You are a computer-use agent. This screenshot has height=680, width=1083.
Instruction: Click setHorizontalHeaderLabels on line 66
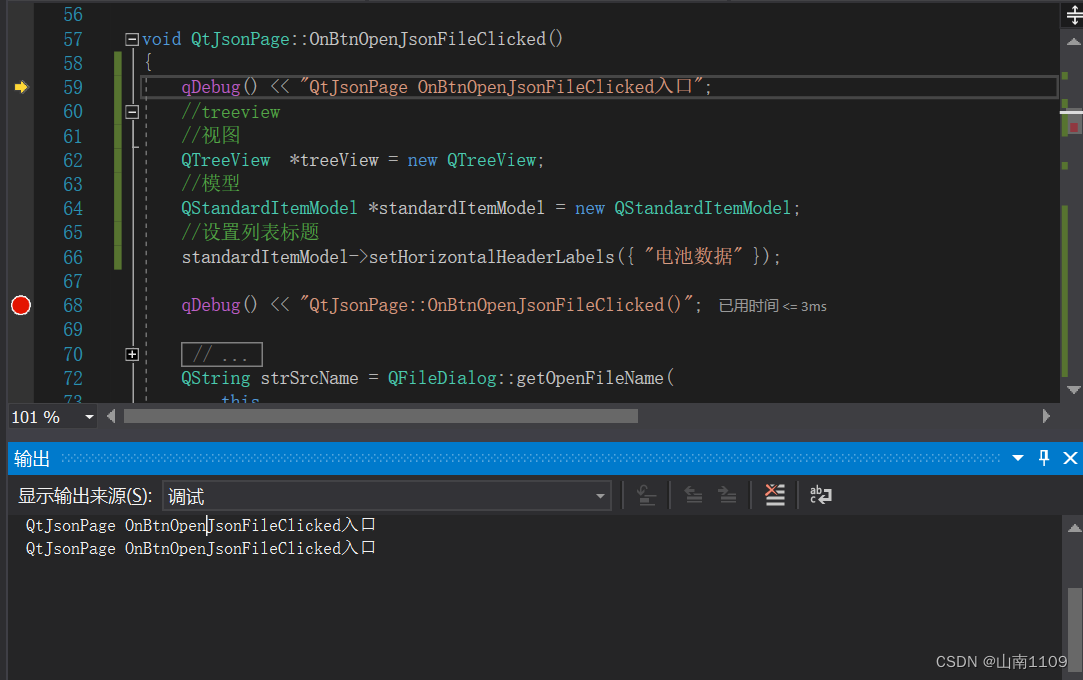(492, 258)
